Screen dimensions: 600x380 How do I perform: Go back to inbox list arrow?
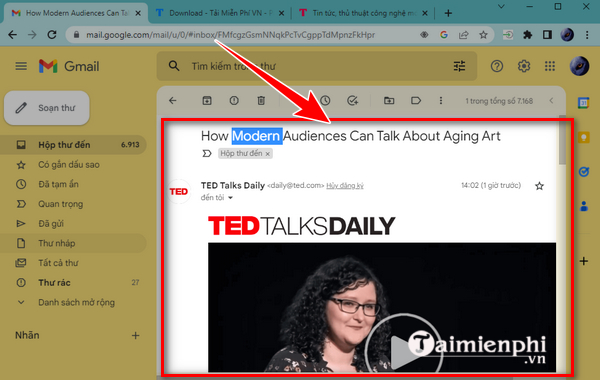pyautogui.click(x=173, y=101)
